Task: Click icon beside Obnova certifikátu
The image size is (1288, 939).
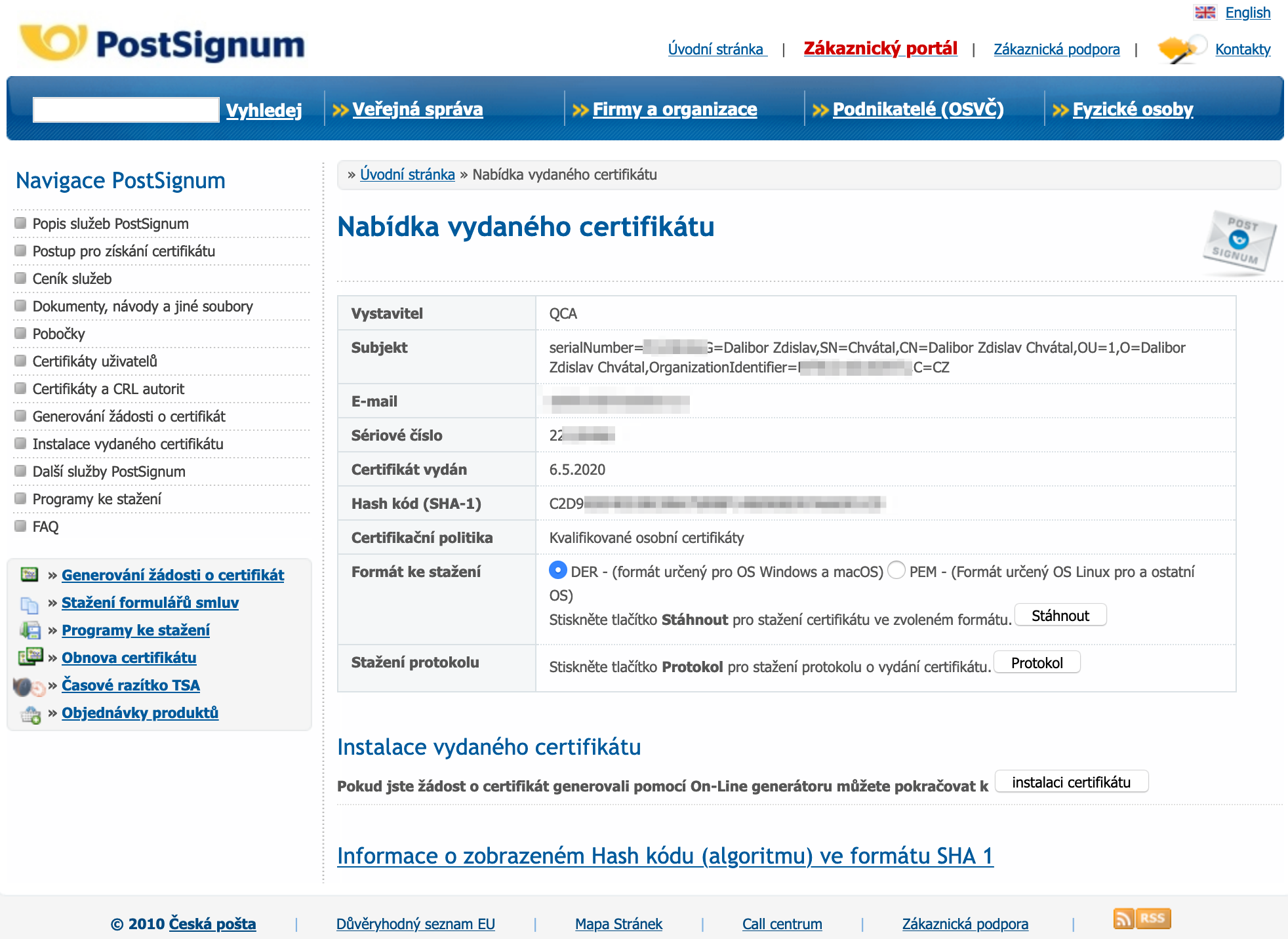Action: (30, 657)
